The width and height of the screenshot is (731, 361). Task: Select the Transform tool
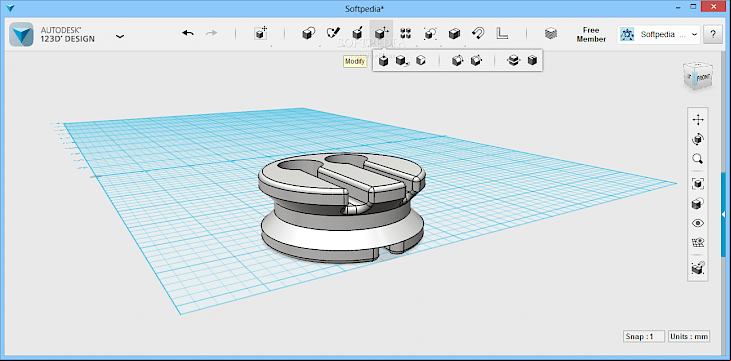click(x=261, y=33)
